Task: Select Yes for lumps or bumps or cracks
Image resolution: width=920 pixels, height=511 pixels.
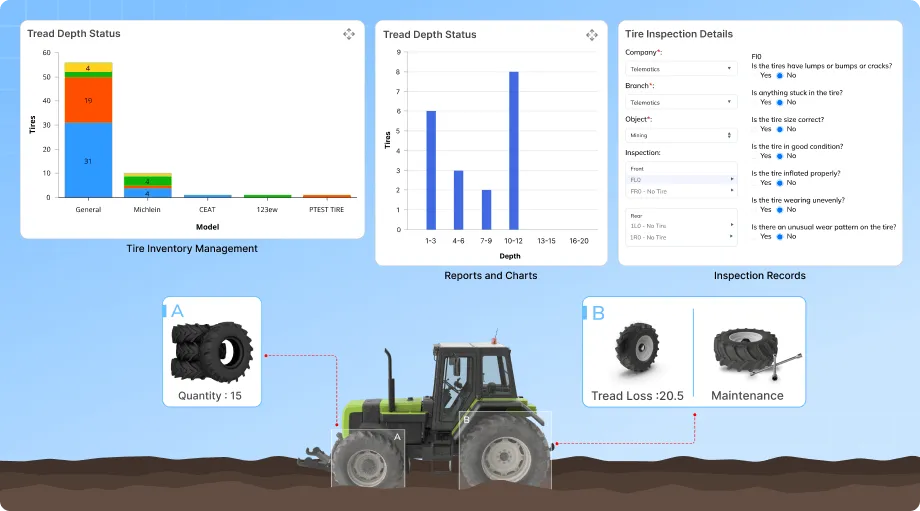Action: tap(755, 75)
